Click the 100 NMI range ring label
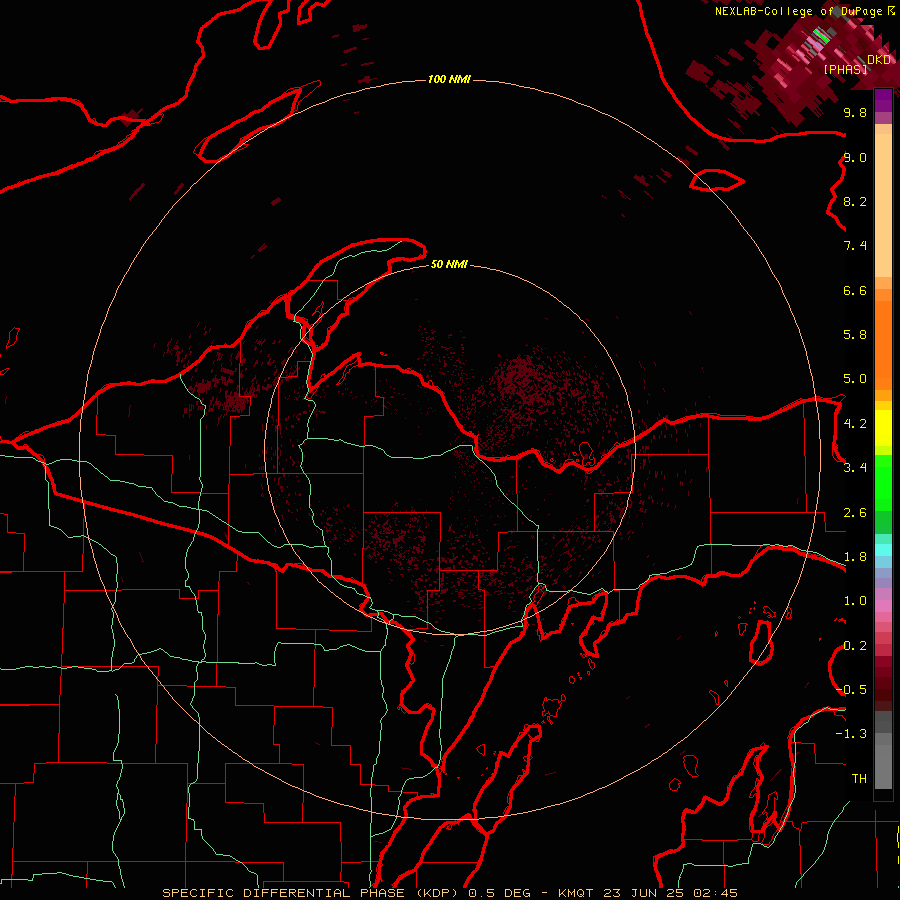900x900 pixels. (449, 79)
